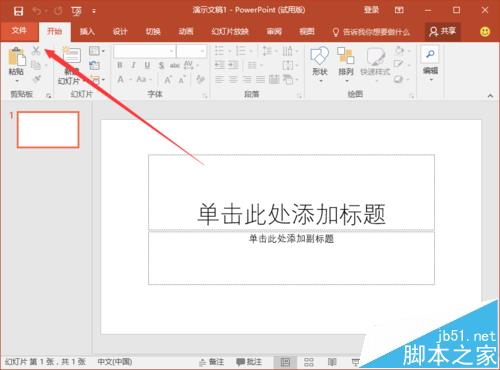
Task: Expand the font name dropdown
Action: [171, 51]
